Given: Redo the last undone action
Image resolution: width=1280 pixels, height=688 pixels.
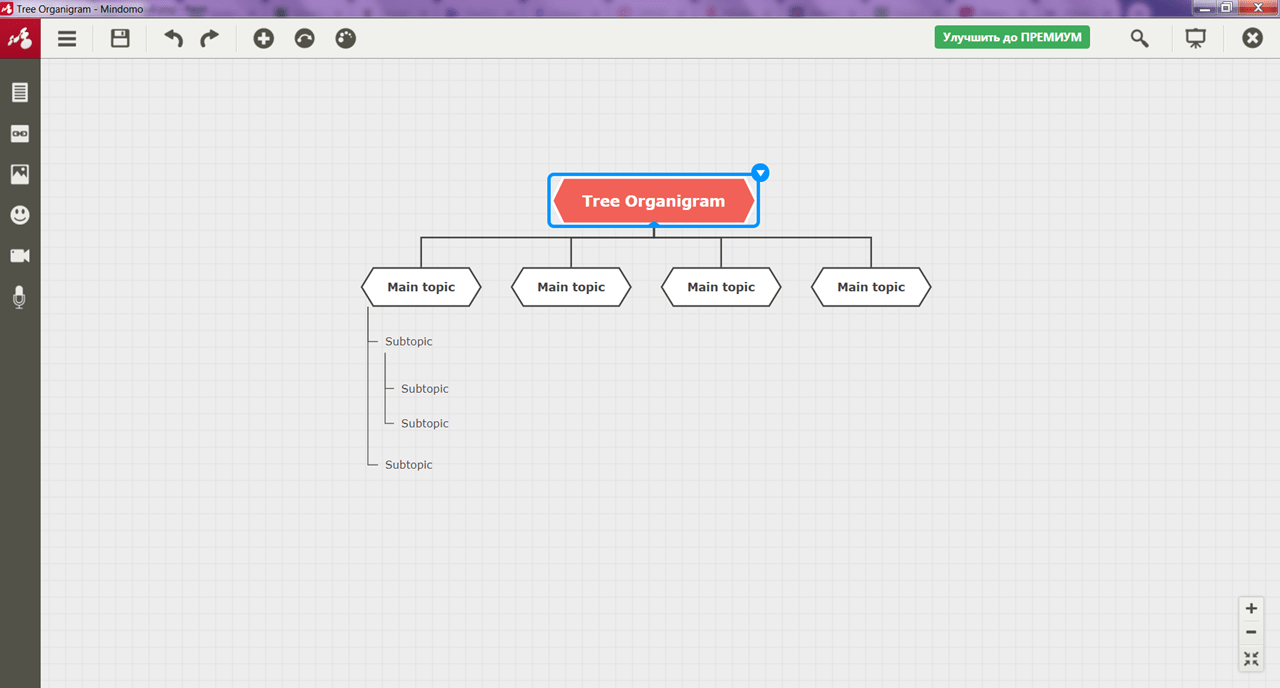Looking at the screenshot, I should pos(209,39).
